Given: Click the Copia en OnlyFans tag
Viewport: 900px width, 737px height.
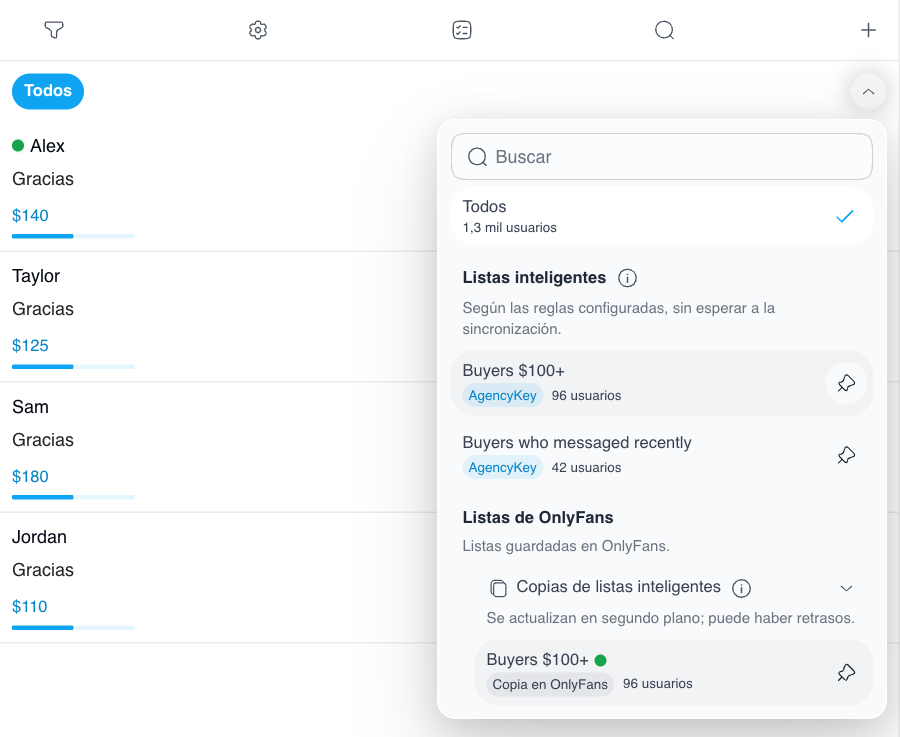Looking at the screenshot, I should (x=550, y=684).
